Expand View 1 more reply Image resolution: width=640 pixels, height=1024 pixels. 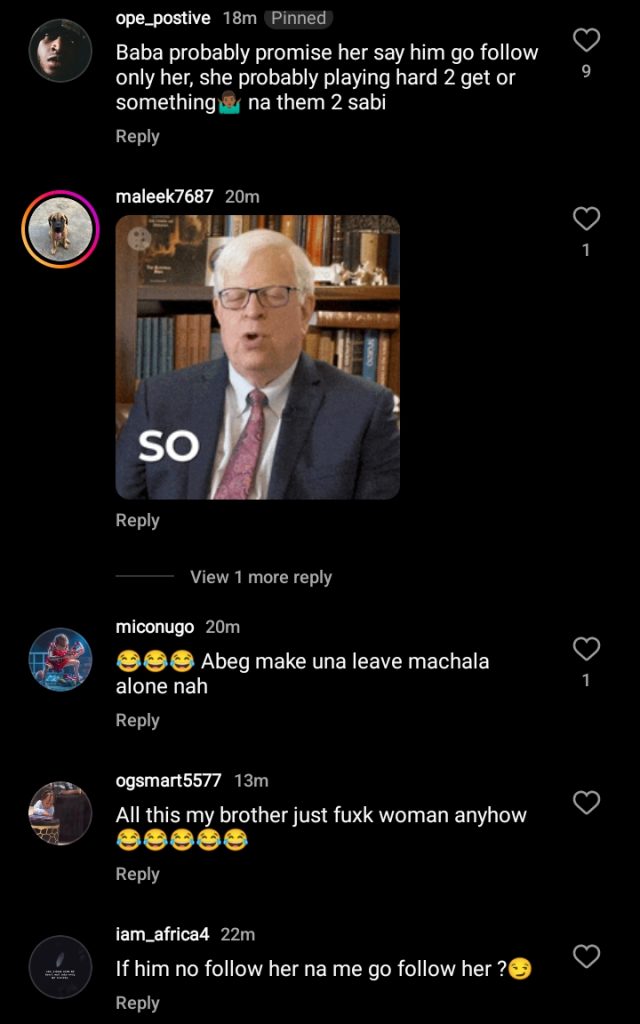[x=261, y=577]
